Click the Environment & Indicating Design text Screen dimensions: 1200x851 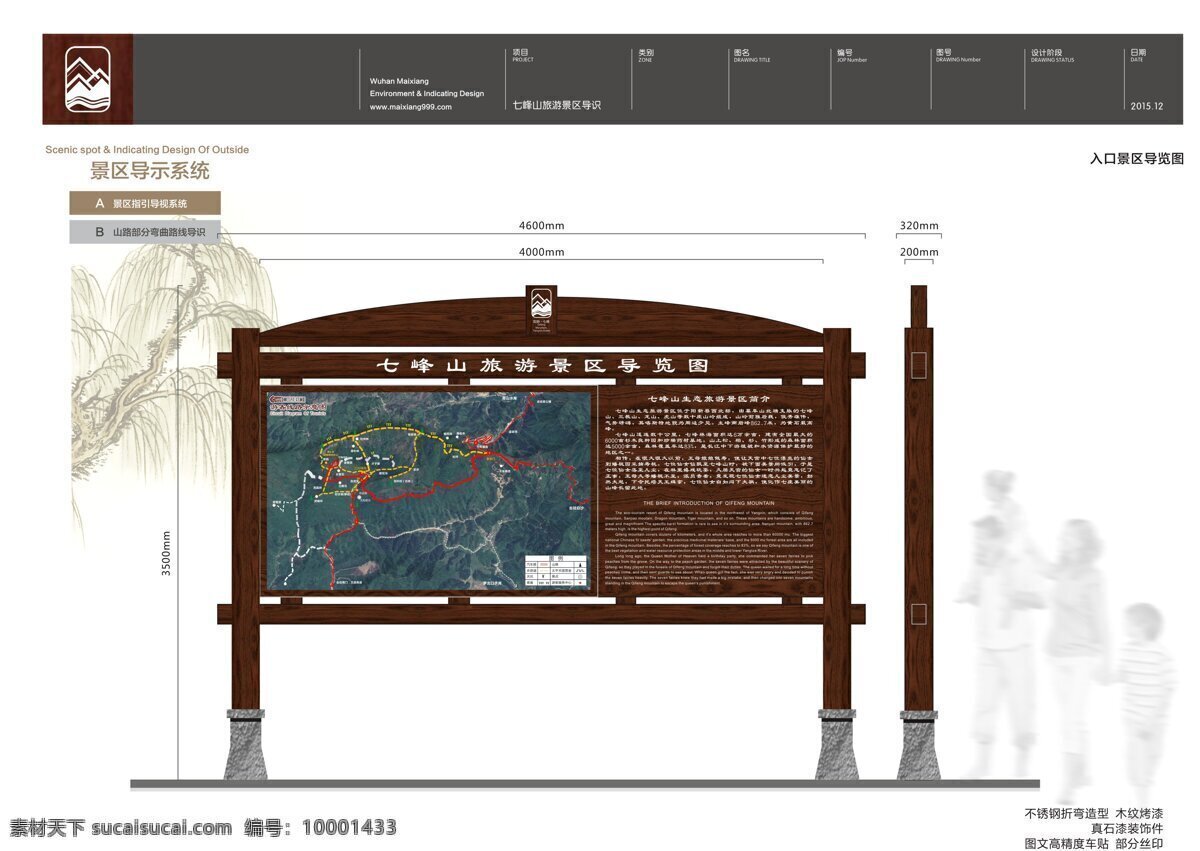click(x=427, y=94)
